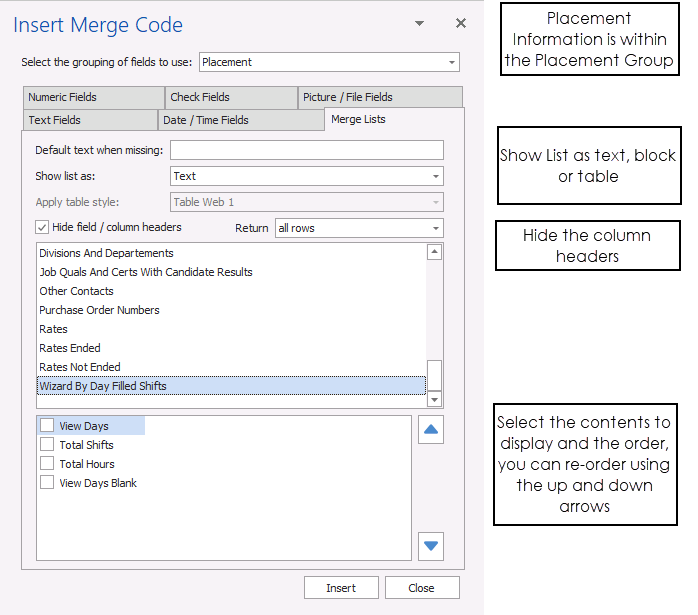Click the Close button at bottom
698x615 pixels.
click(421, 588)
